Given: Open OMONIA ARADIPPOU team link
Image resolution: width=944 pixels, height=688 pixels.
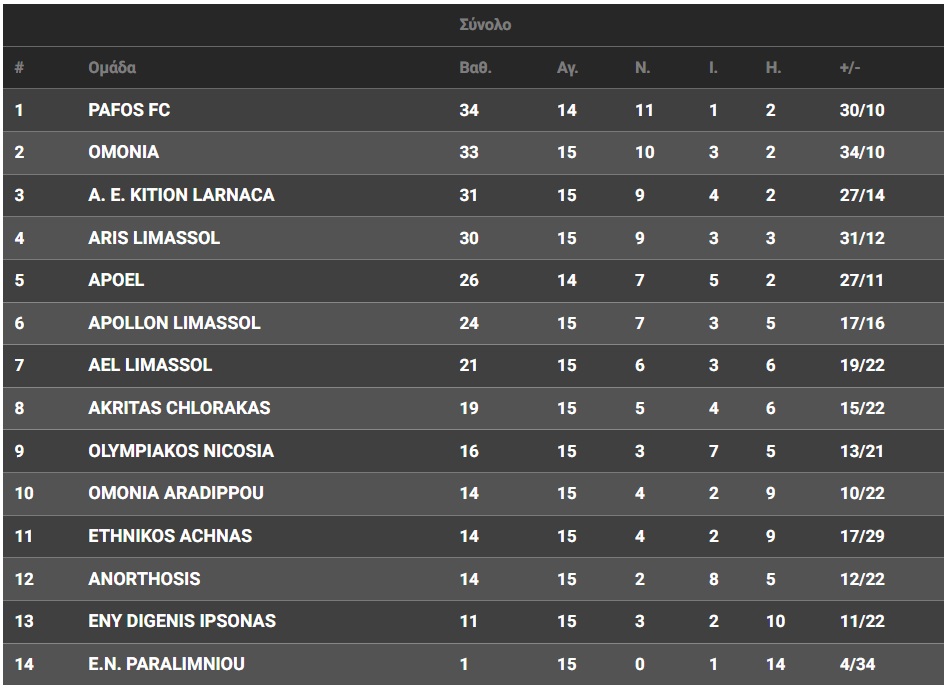Looking at the screenshot, I should tap(176, 493).
